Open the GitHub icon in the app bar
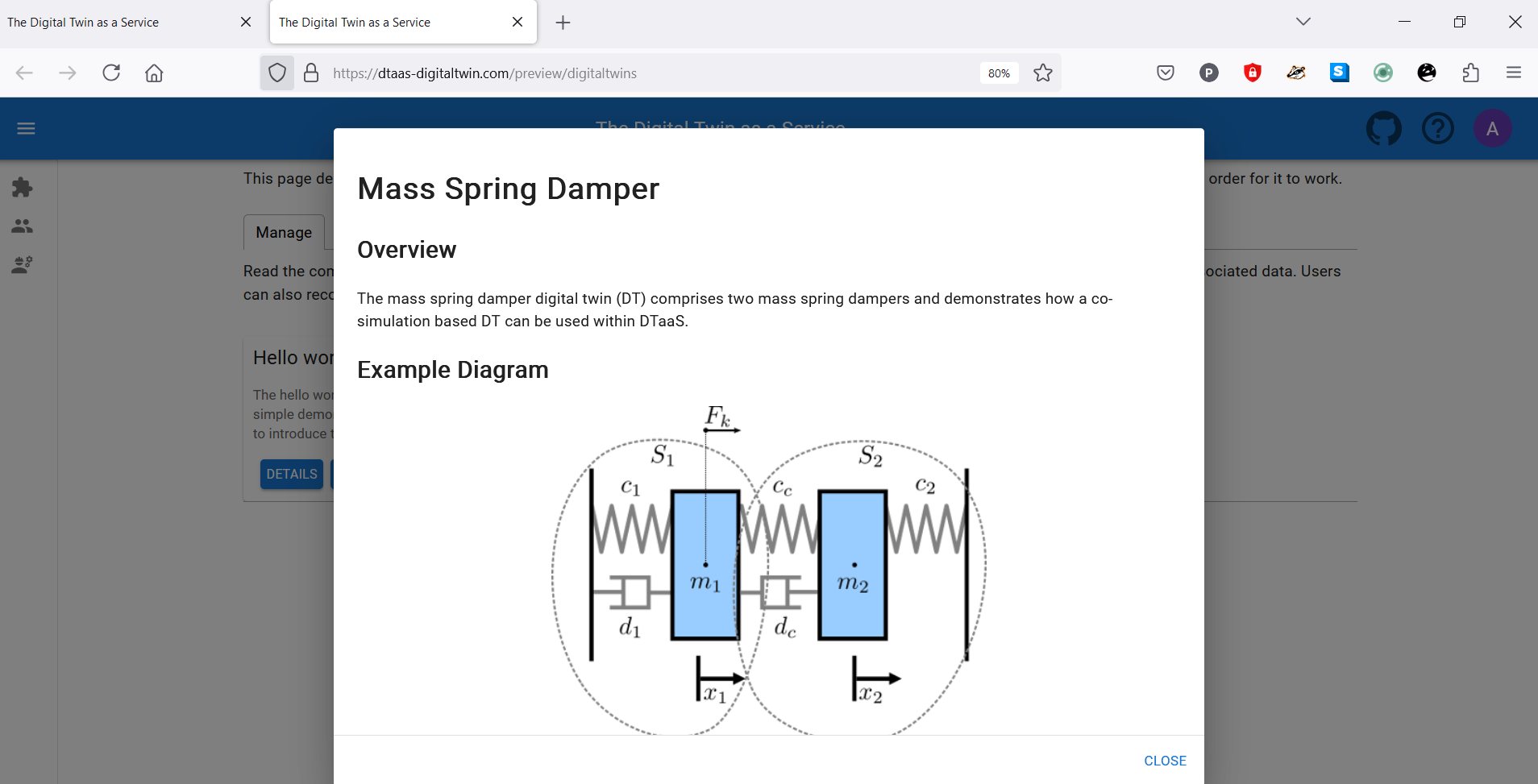 [1383, 128]
